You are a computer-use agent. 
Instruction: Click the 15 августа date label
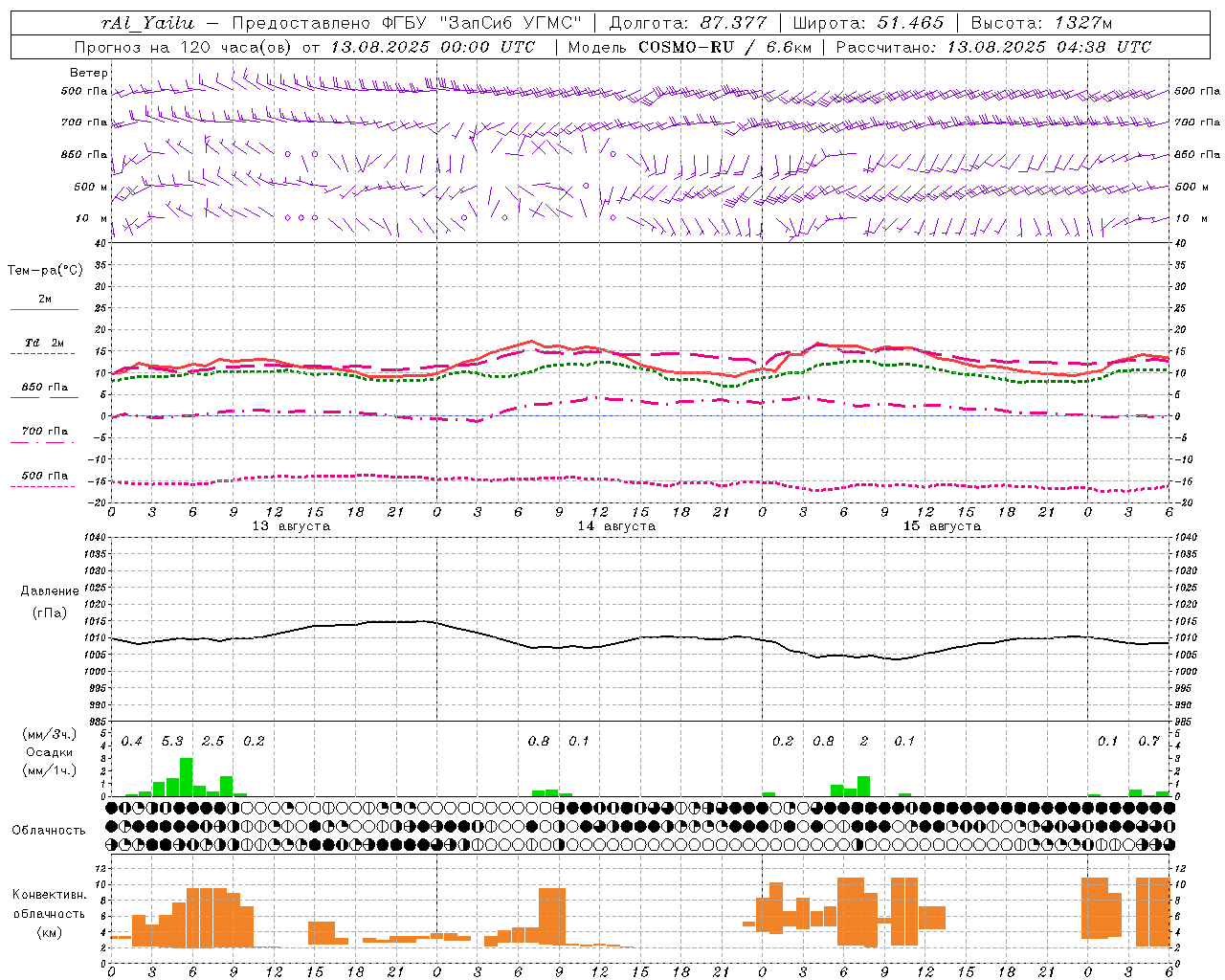(942, 526)
